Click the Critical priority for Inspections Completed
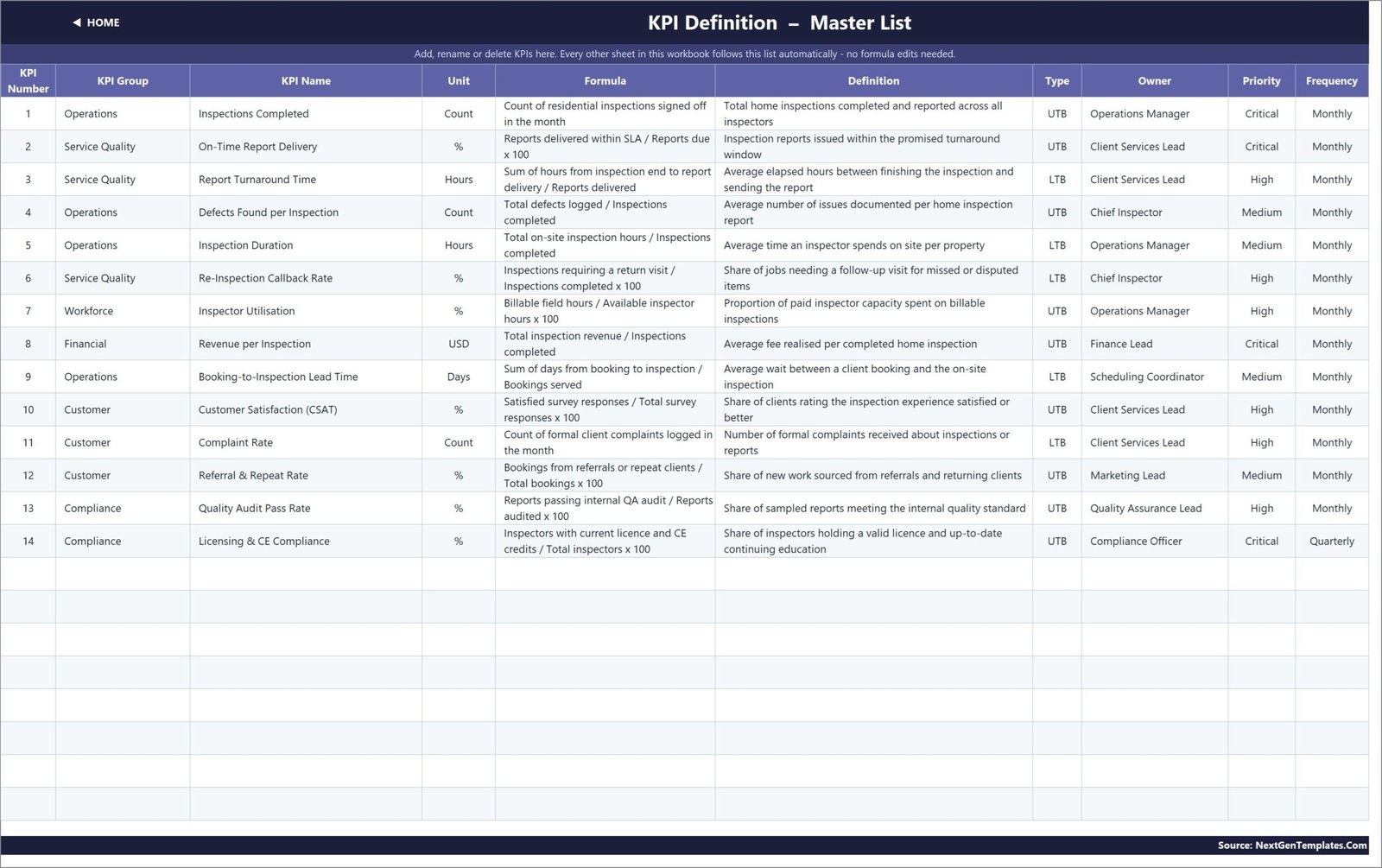Screen dimensions: 1382x868 click(x=1262, y=114)
